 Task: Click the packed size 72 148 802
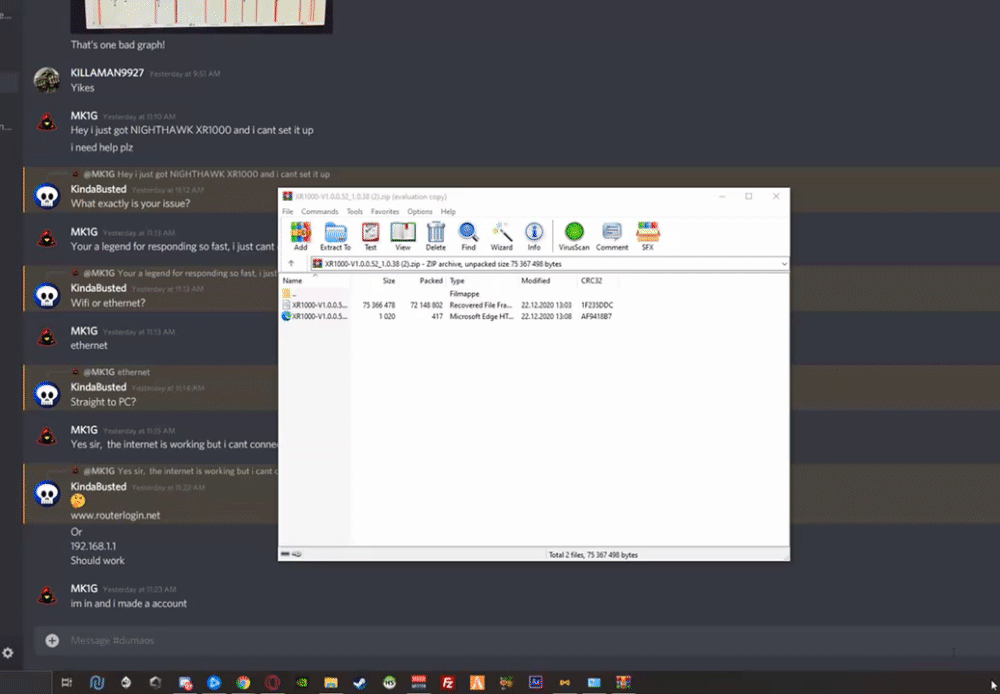[x=426, y=306]
